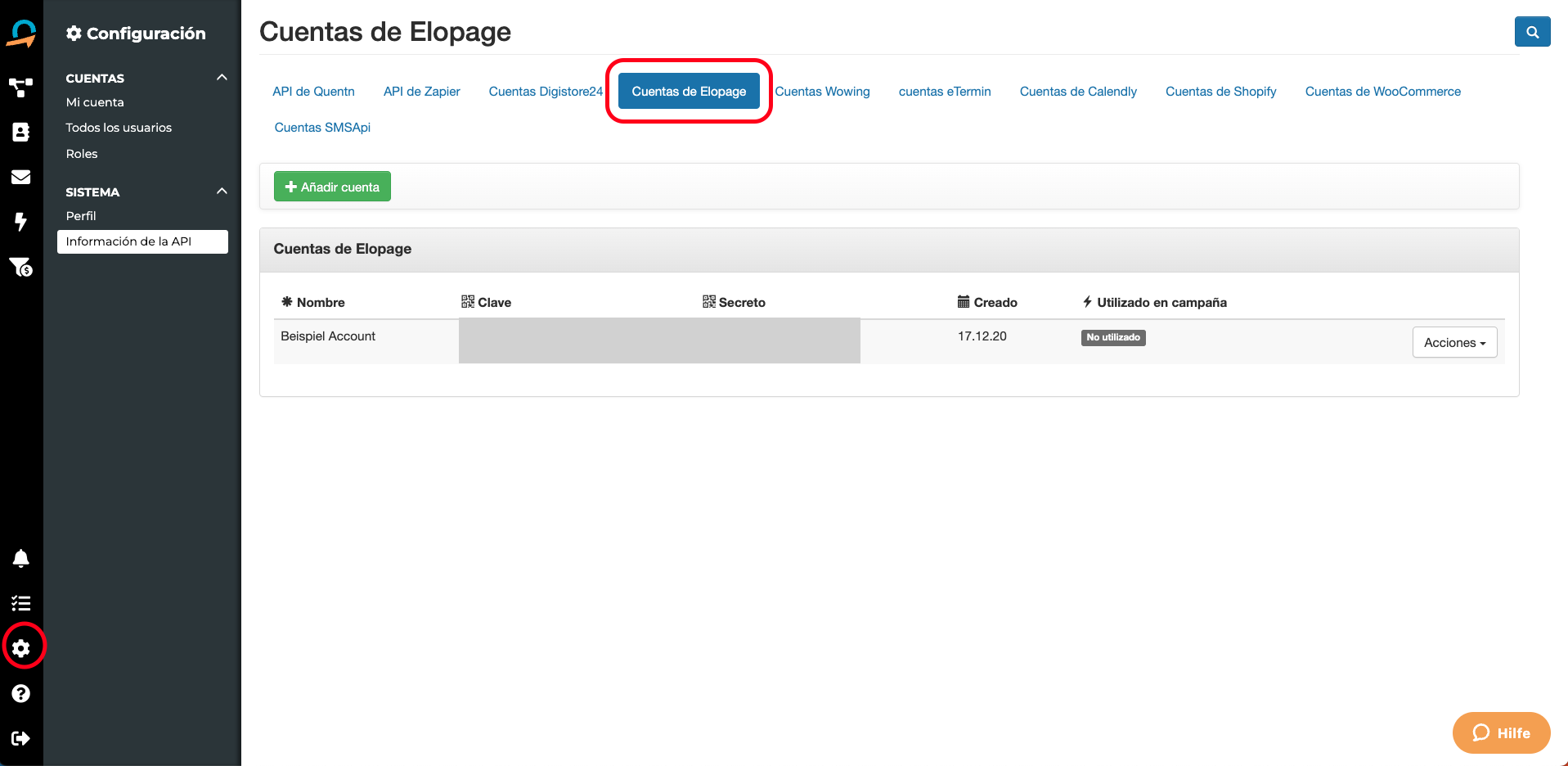The height and width of the screenshot is (766, 1568).
Task: Open the task checklist icon
Action: pos(21,603)
